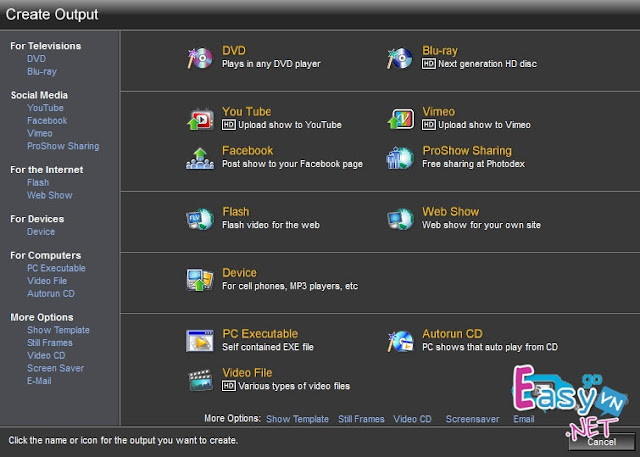Select DVD in the sidebar
The width and height of the screenshot is (640, 457).
[36, 59]
